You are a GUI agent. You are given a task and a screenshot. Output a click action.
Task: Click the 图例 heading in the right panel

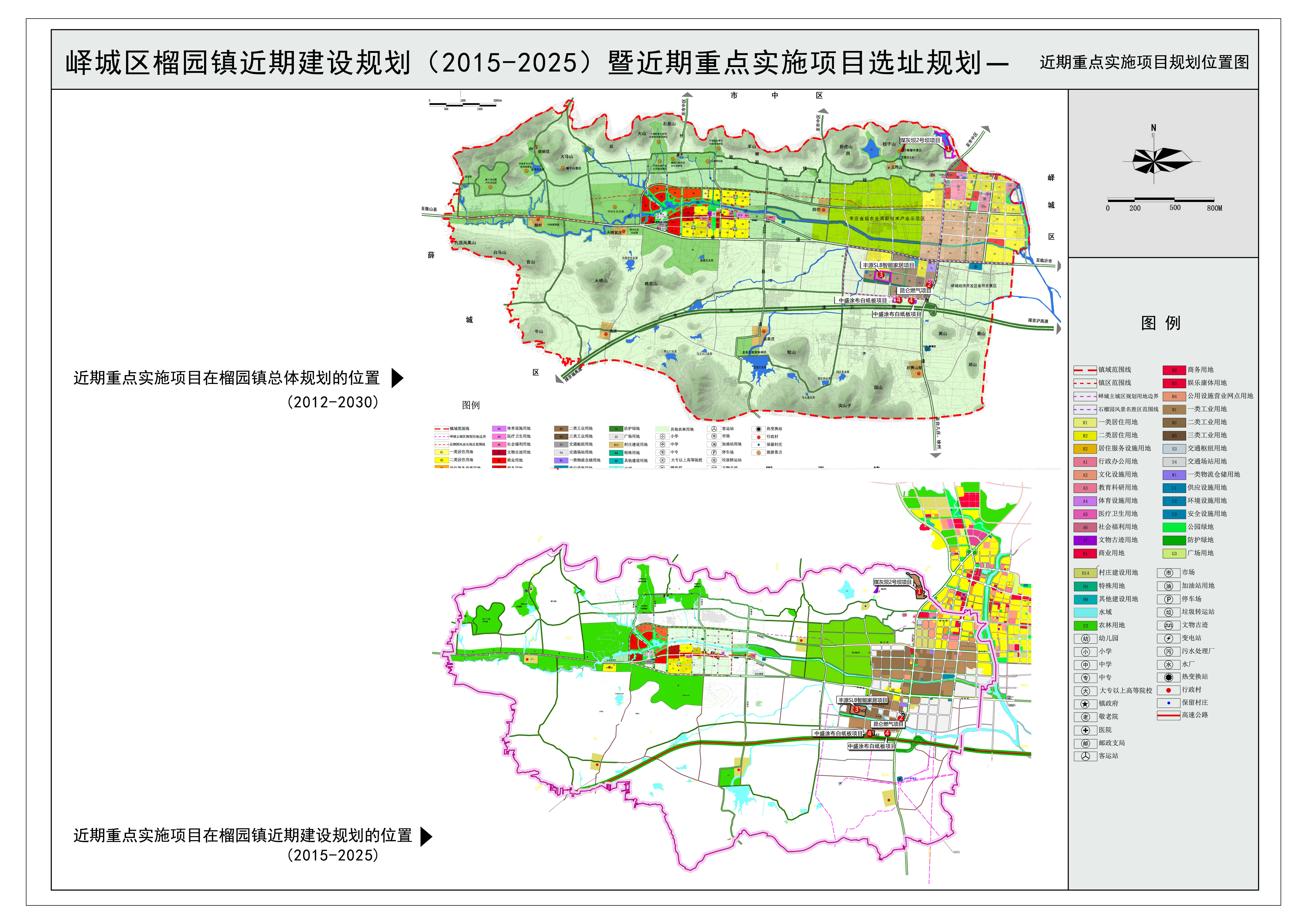point(1161,323)
